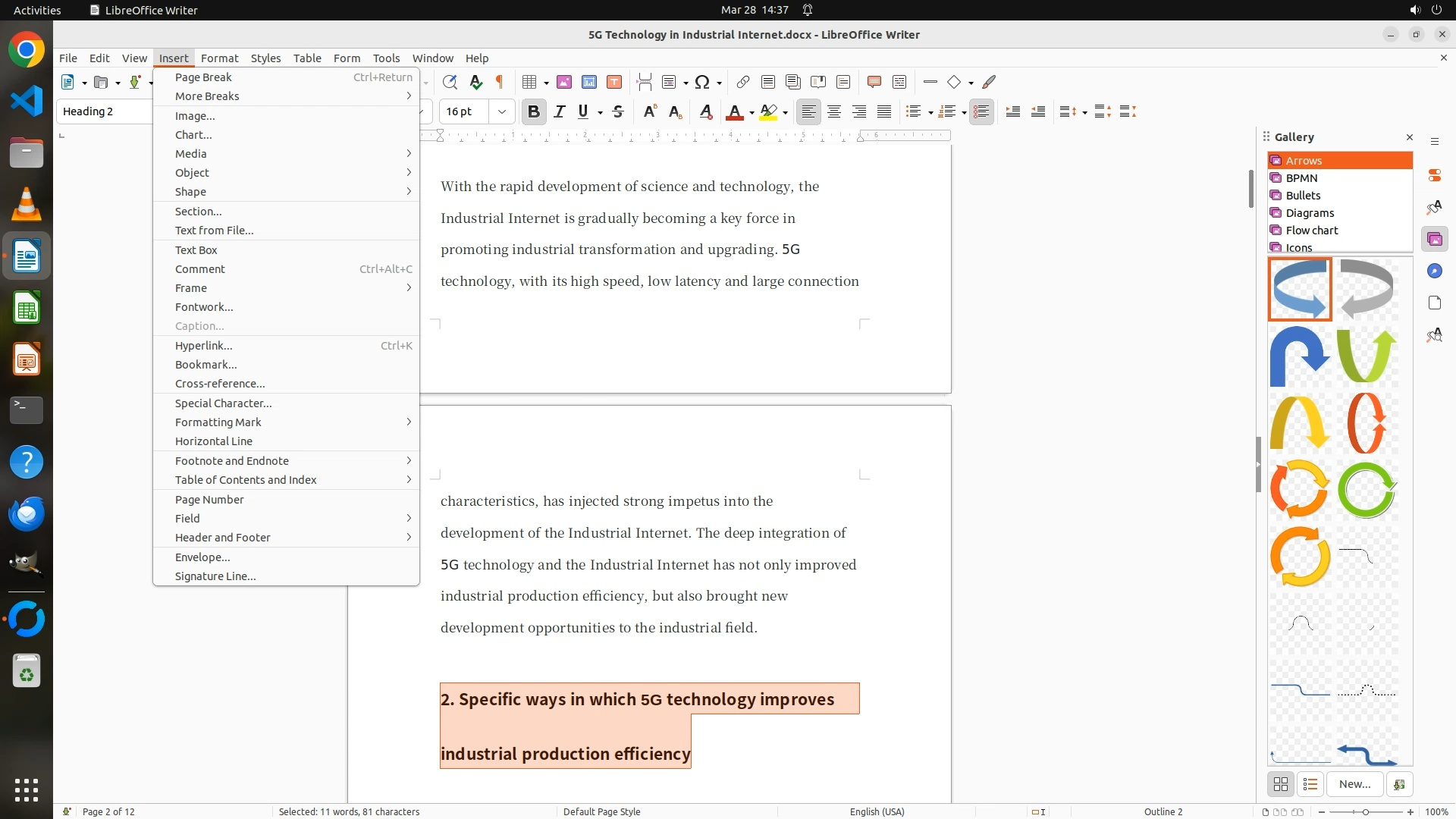The width and height of the screenshot is (1456, 819).
Task: Click the Insert Chart toolbar icon
Action: 589,82
